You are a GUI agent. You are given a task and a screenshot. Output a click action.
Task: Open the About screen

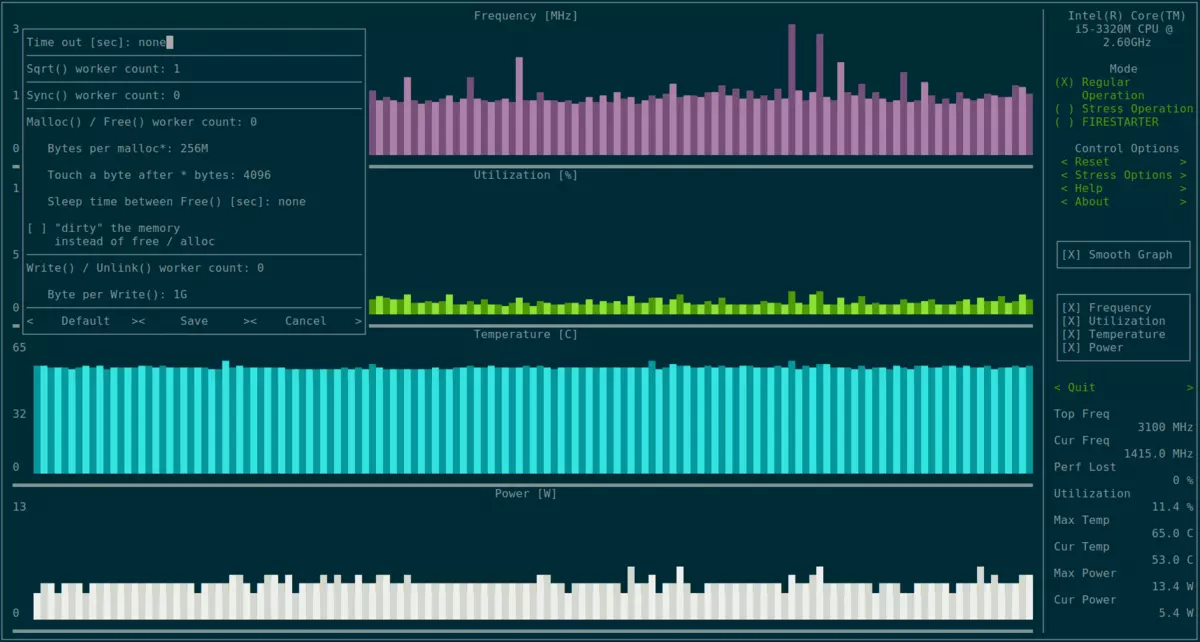point(1090,201)
